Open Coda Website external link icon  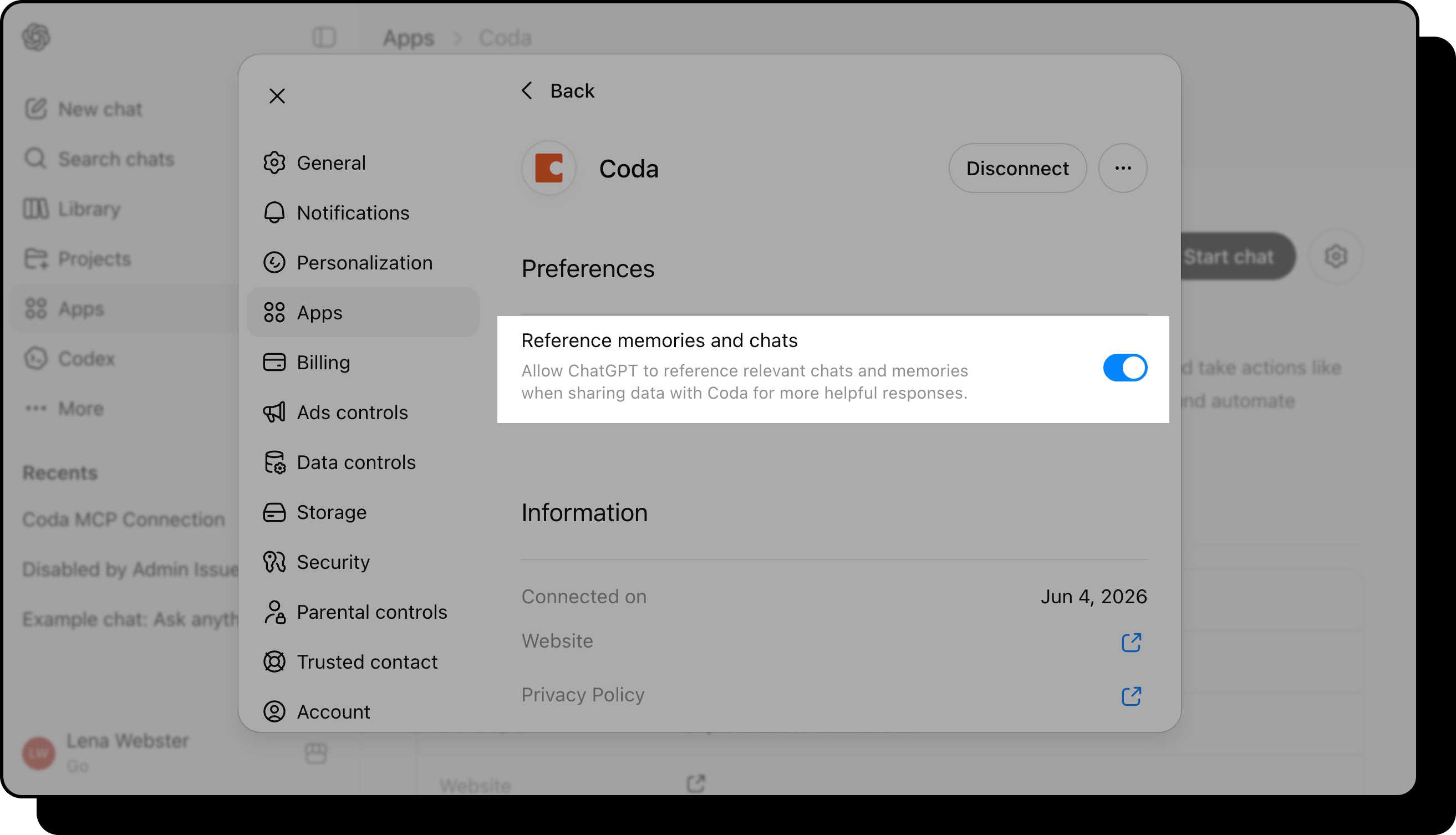pyautogui.click(x=1131, y=642)
